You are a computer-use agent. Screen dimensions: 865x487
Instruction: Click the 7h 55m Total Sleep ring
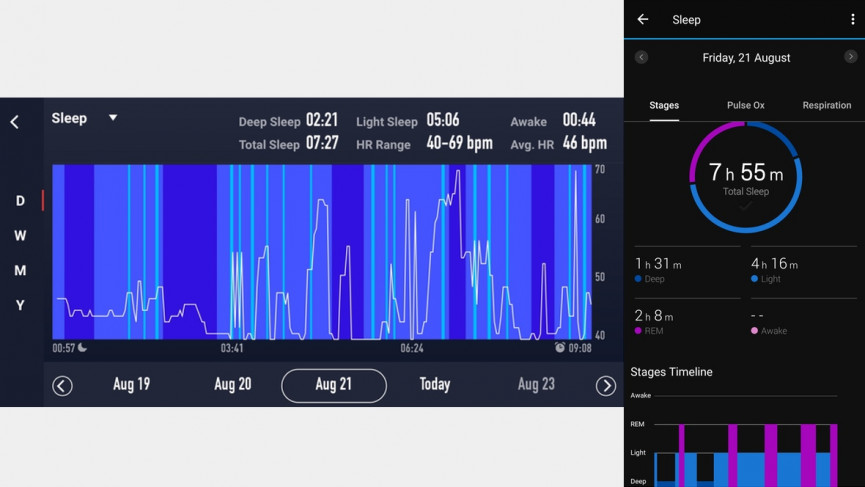click(746, 177)
